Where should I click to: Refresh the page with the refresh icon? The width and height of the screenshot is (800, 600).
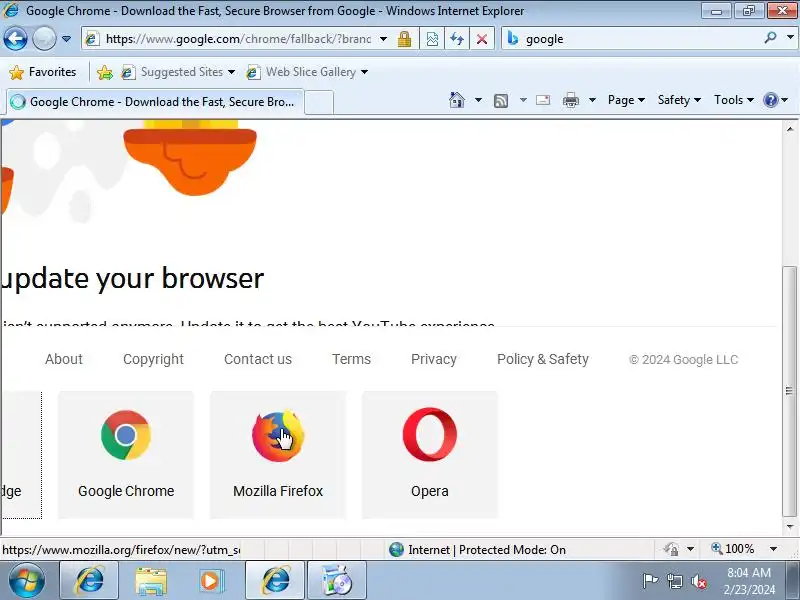[x=457, y=39]
